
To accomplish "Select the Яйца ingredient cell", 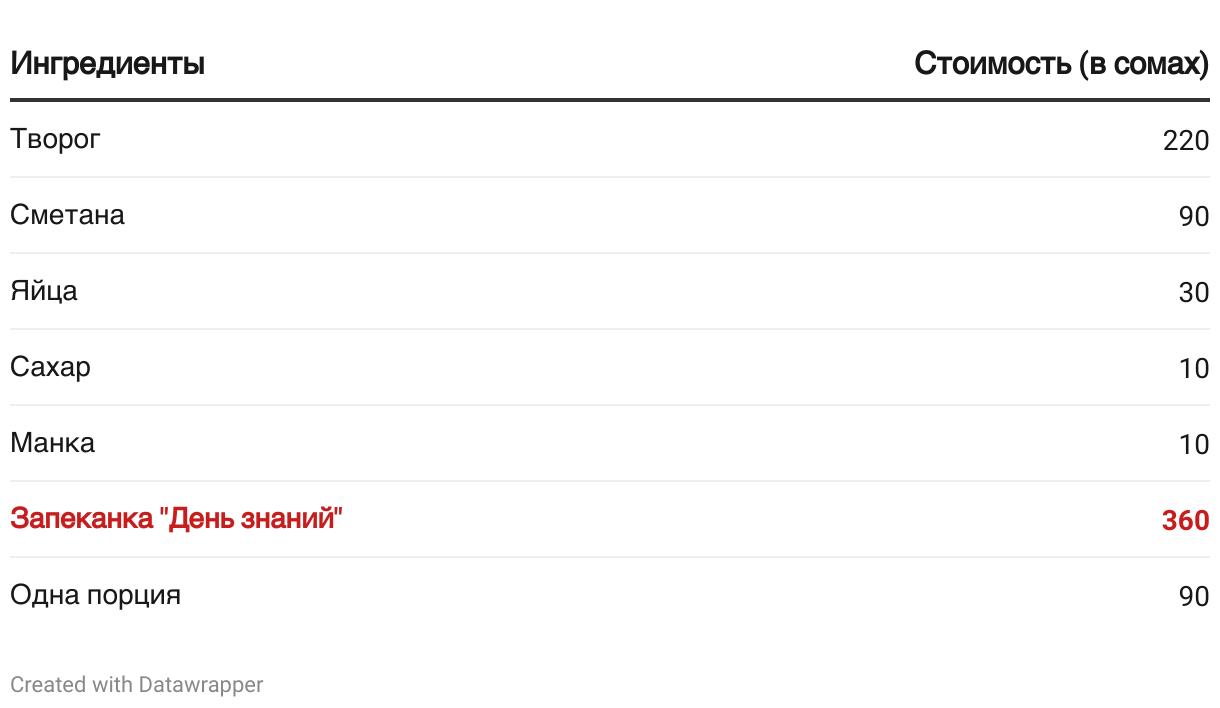I will pos(44,291).
